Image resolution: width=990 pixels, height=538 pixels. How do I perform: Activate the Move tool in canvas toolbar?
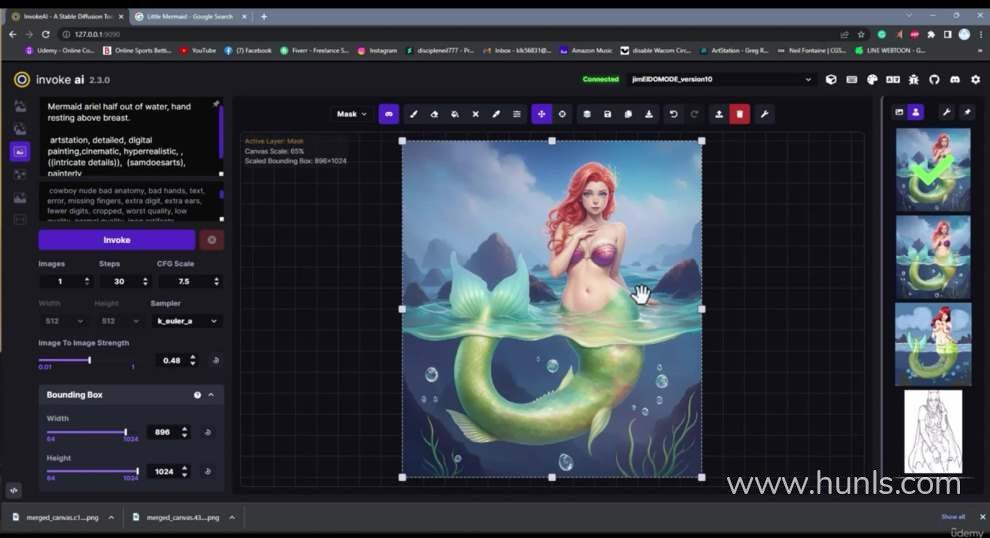pos(541,114)
